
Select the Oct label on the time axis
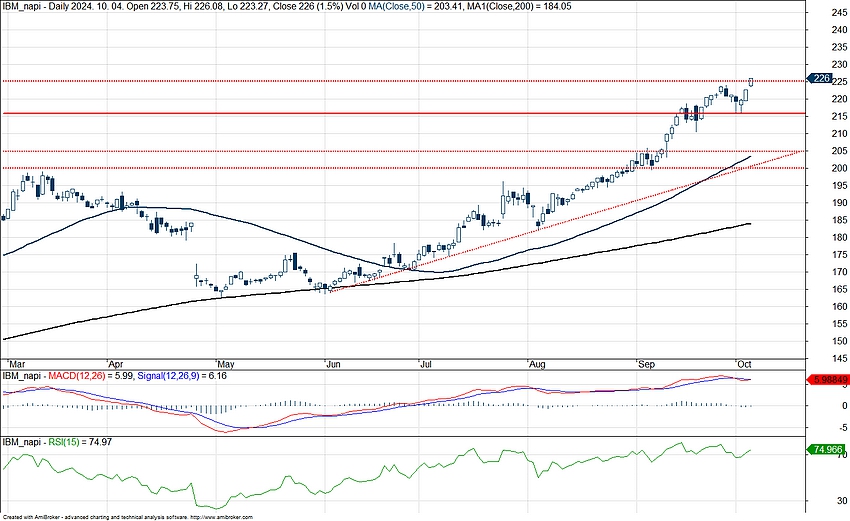click(744, 364)
